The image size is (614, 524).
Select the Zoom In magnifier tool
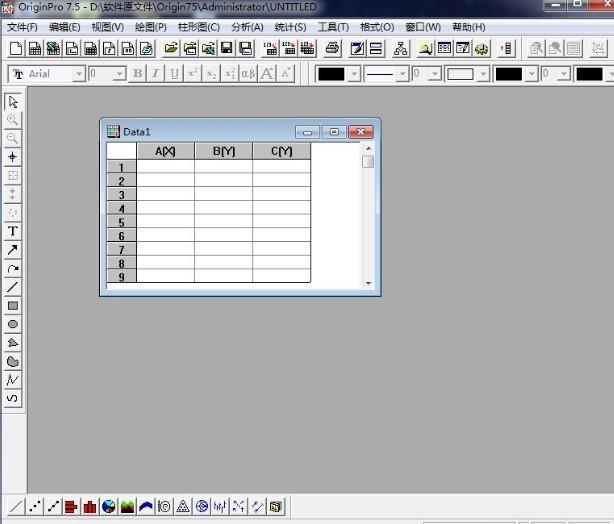coord(13,120)
